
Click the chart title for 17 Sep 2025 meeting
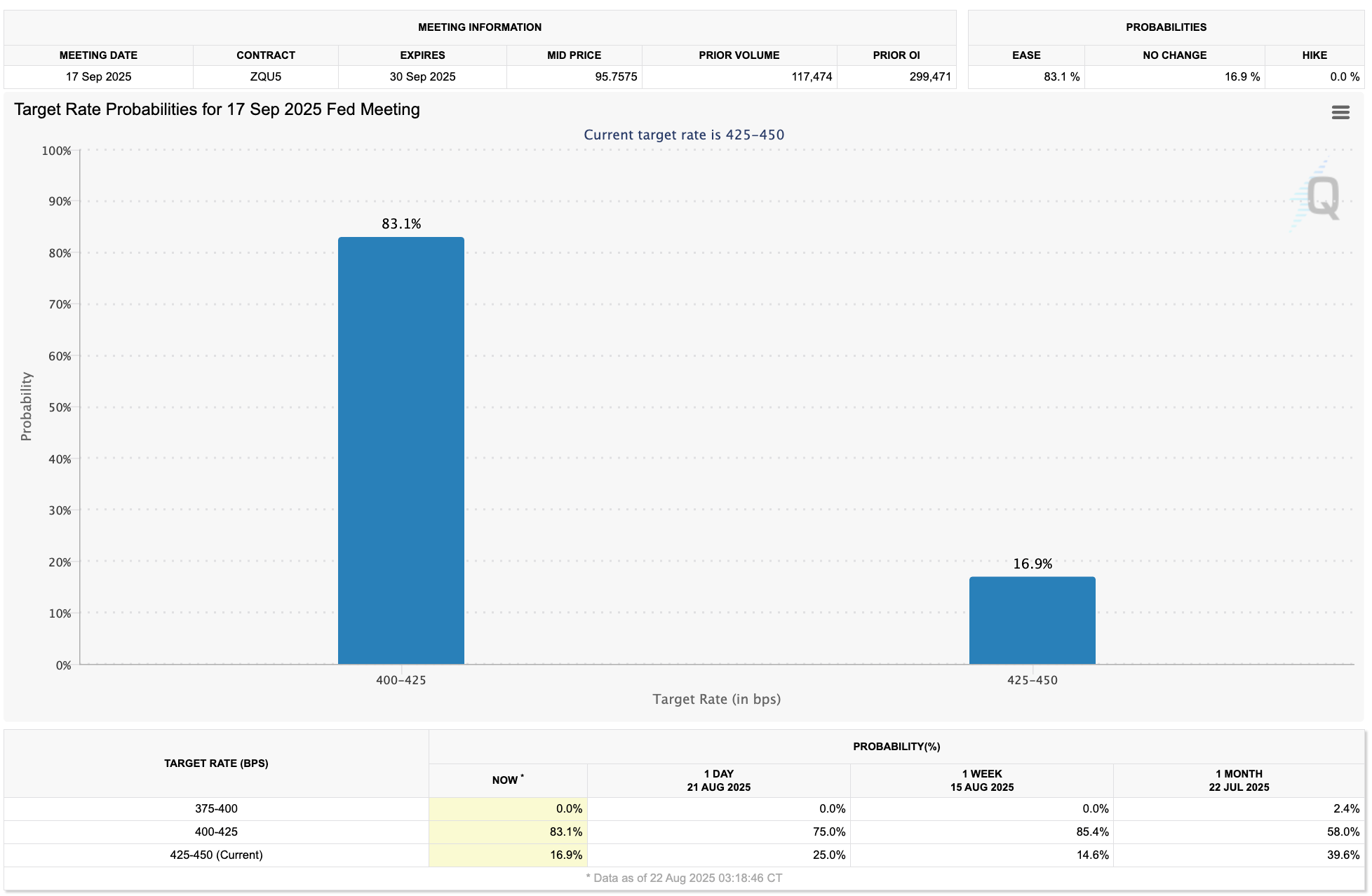[x=217, y=109]
